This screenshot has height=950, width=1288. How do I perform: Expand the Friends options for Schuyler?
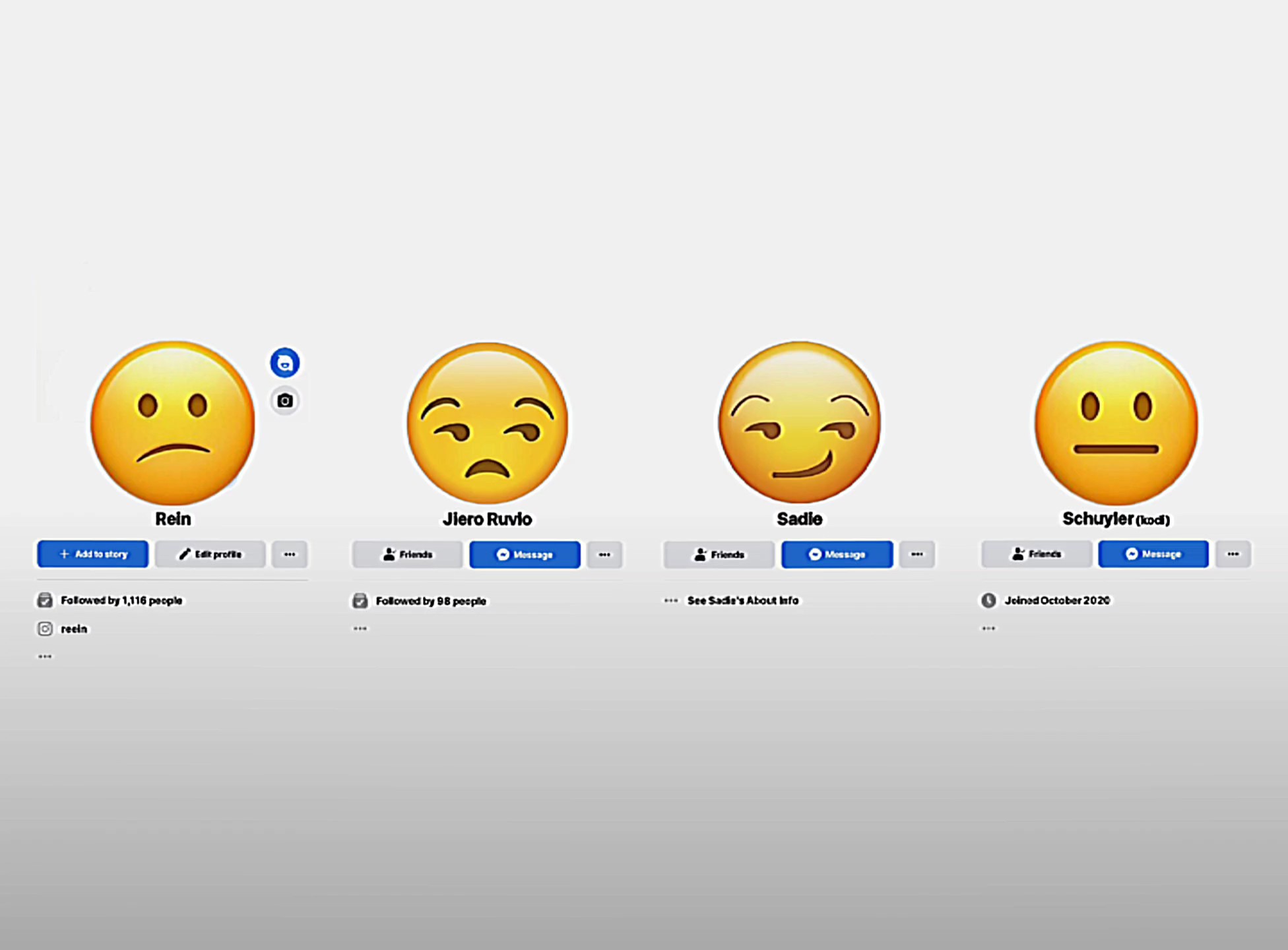tap(1037, 554)
